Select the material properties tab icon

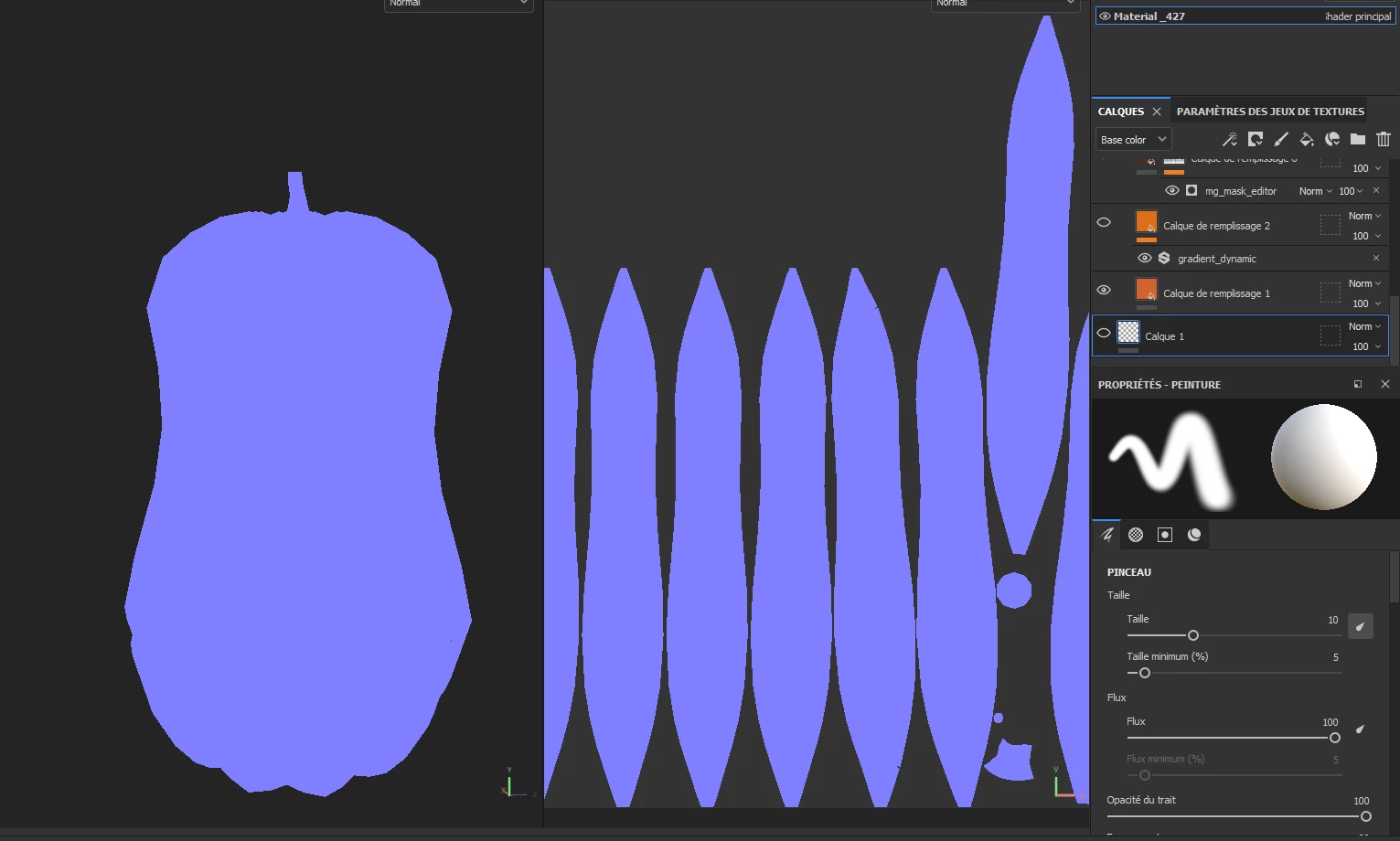pyautogui.click(x=1194, y=535)
